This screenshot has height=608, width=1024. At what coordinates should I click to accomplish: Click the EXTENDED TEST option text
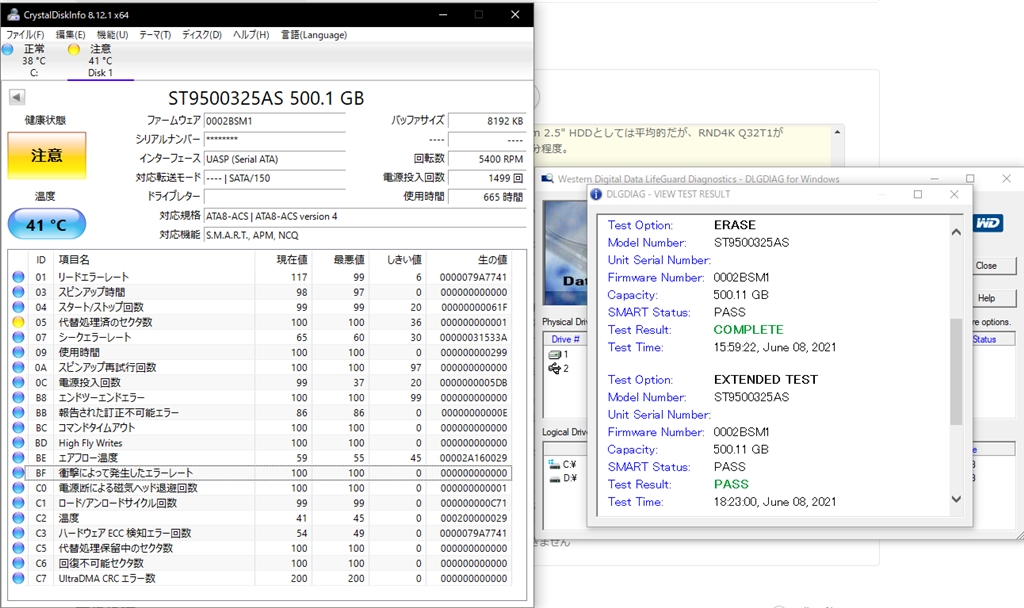coord(765,379)
